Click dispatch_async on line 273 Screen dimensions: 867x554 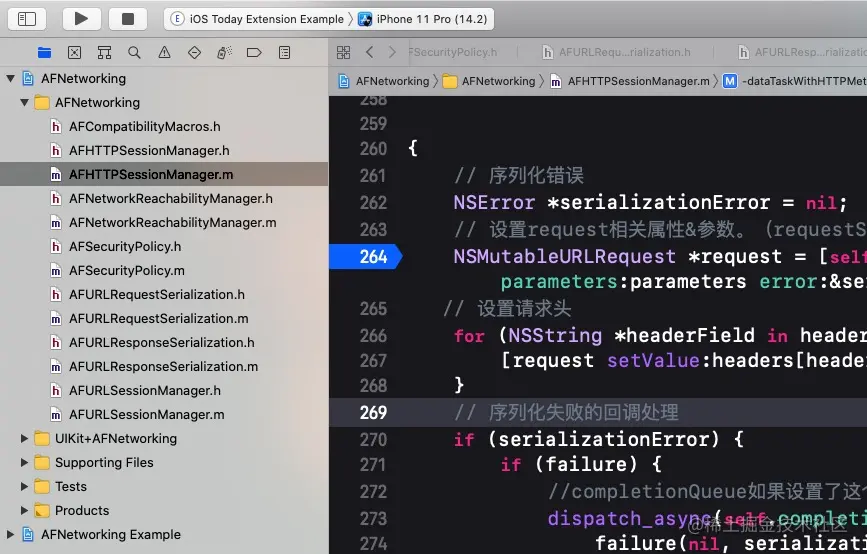click(629, 519)
